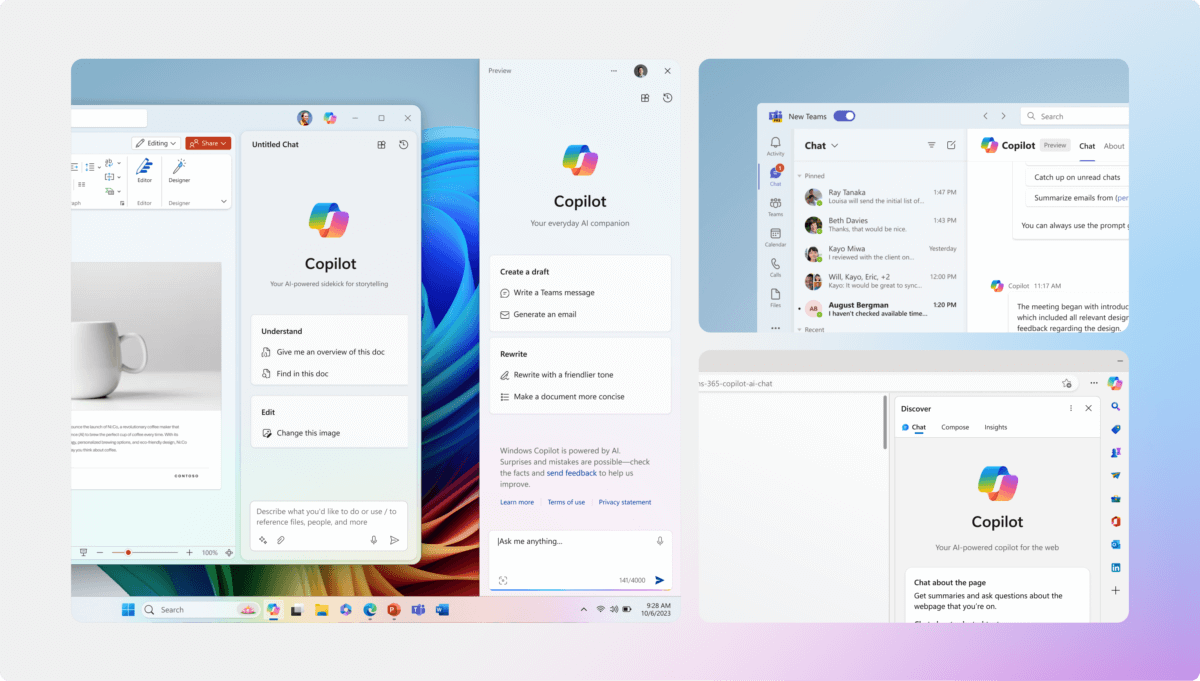Open LinkedIn in the Edge sidebar

tap(1116, 567)
